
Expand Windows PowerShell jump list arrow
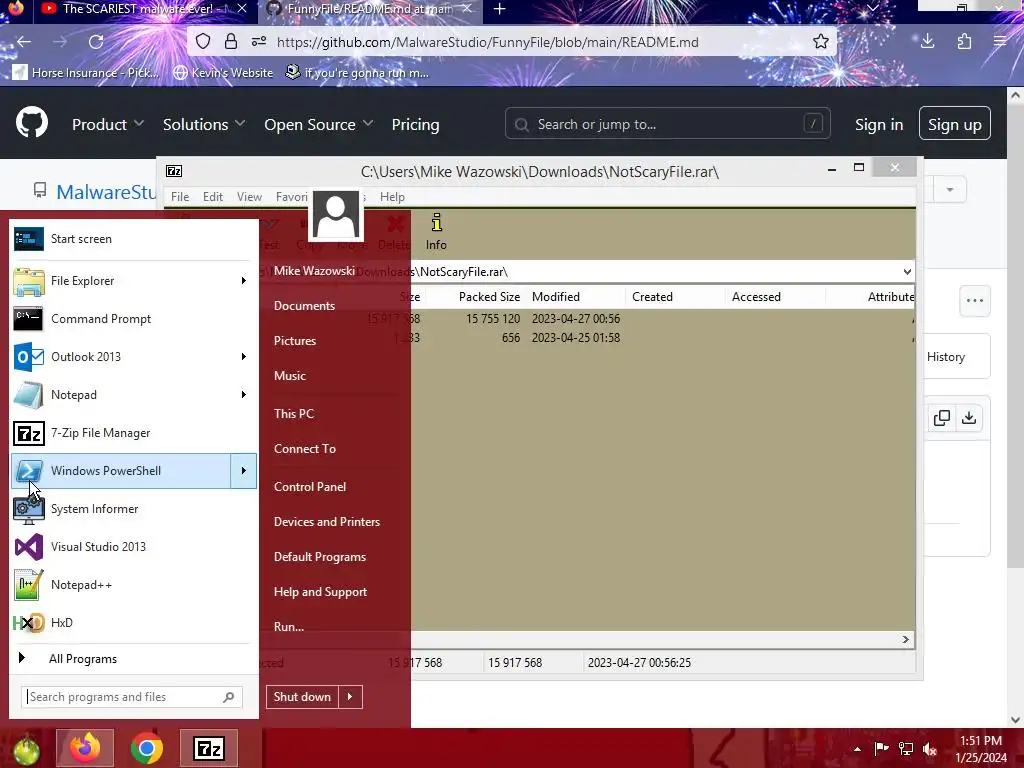(244, 471)
